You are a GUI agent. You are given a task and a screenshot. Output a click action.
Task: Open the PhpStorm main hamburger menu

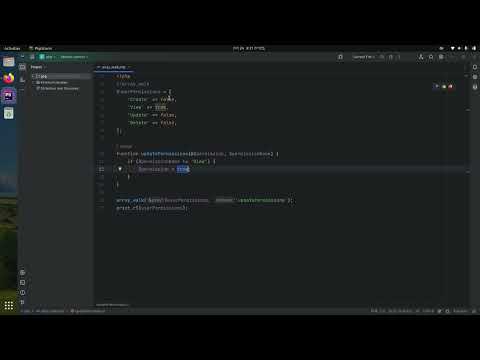click(32, 57)
